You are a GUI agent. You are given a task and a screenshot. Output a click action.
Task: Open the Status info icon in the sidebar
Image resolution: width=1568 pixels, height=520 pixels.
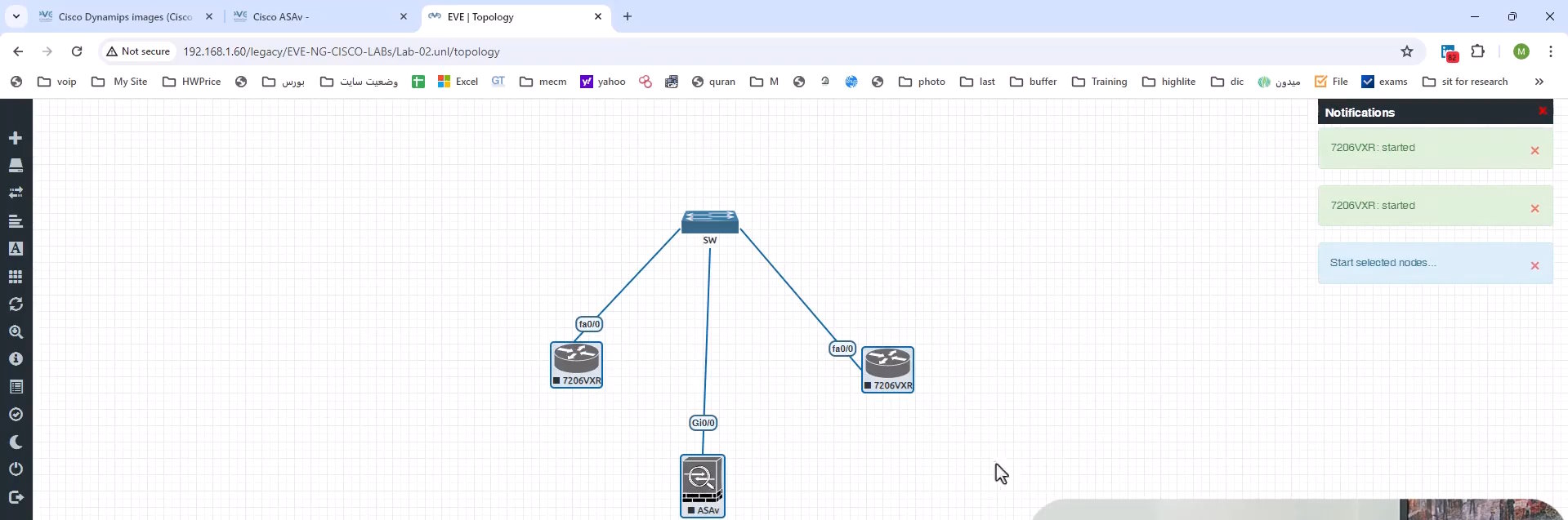pos(16,359)
